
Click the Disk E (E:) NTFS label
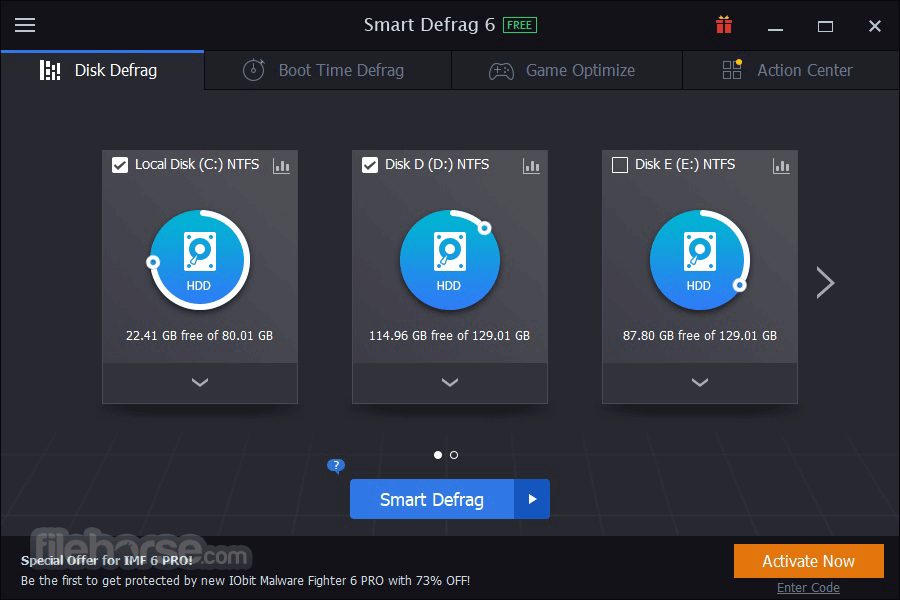(685, 164)
